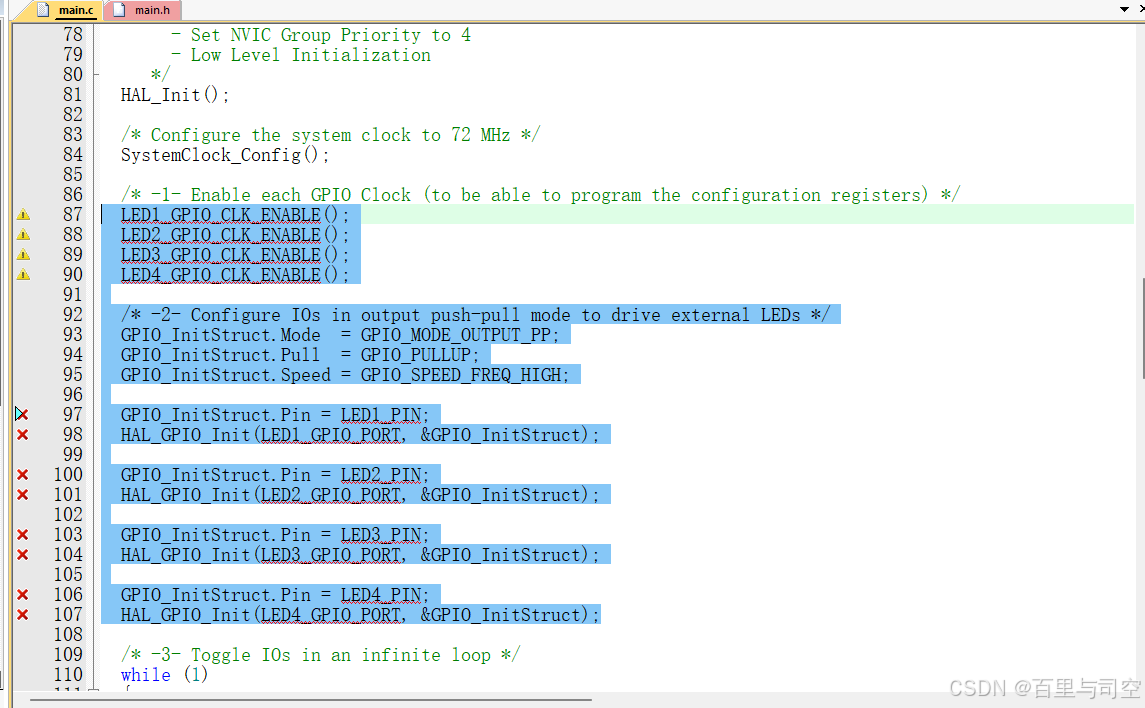
Task: Click the 'Enable each GPIO Clock' comment
Action: 540,195
